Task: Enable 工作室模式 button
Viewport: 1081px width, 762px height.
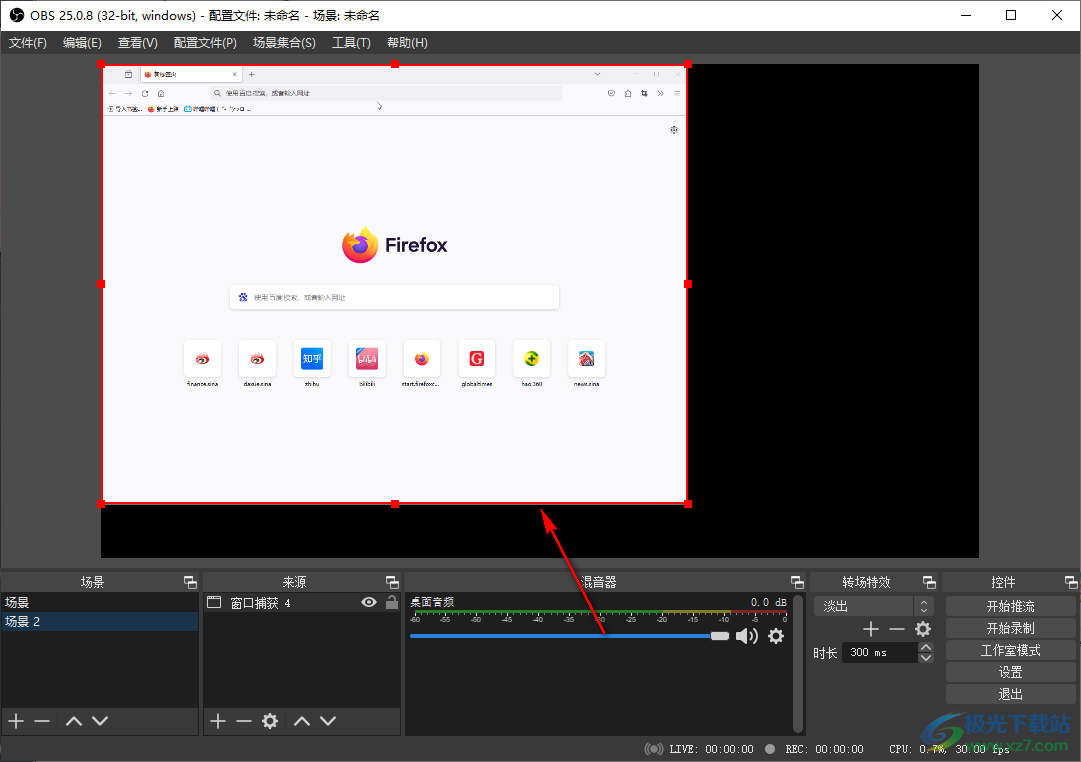Action: [1011, 650]
